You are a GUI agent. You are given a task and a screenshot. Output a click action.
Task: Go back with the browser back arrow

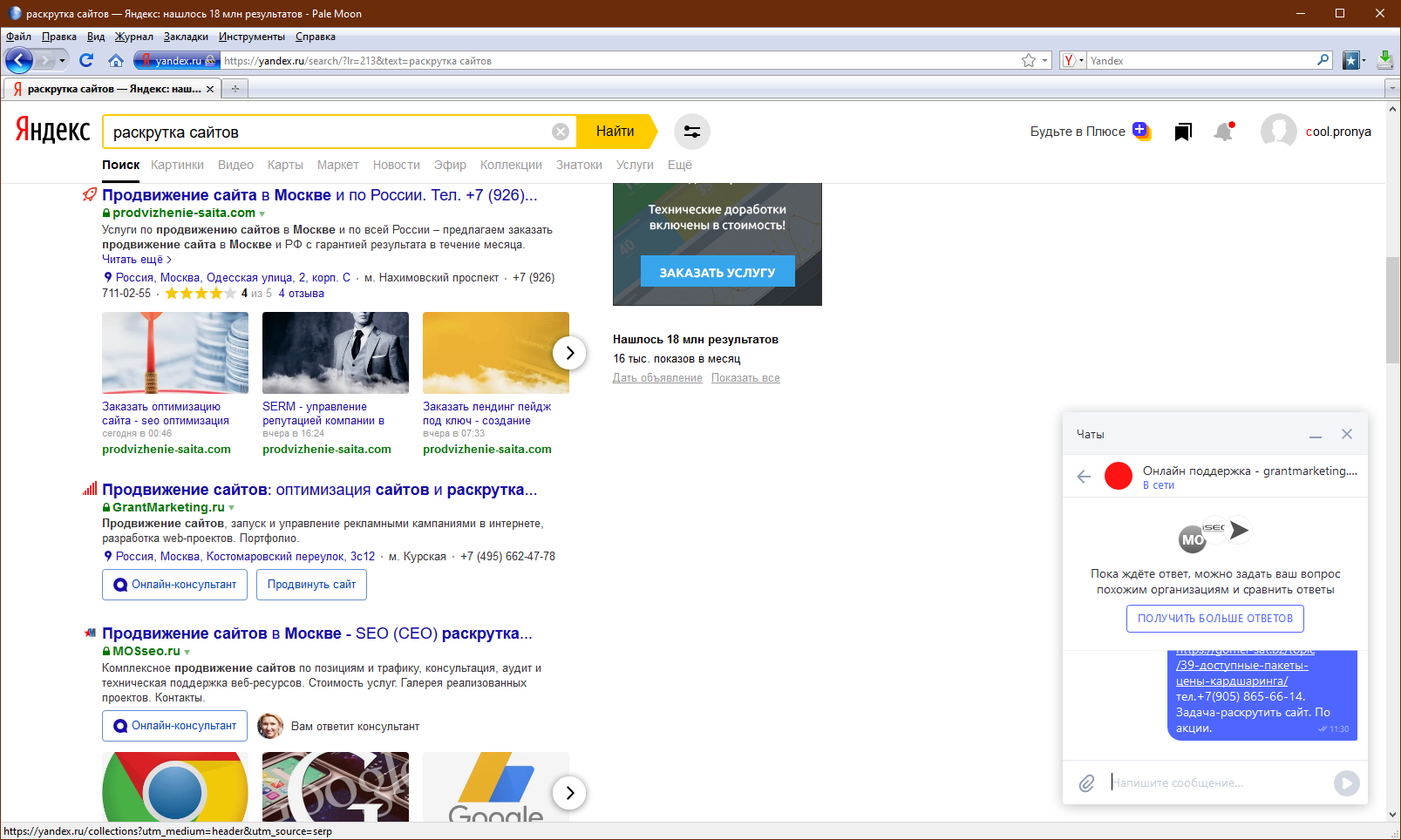click(19, 60)
